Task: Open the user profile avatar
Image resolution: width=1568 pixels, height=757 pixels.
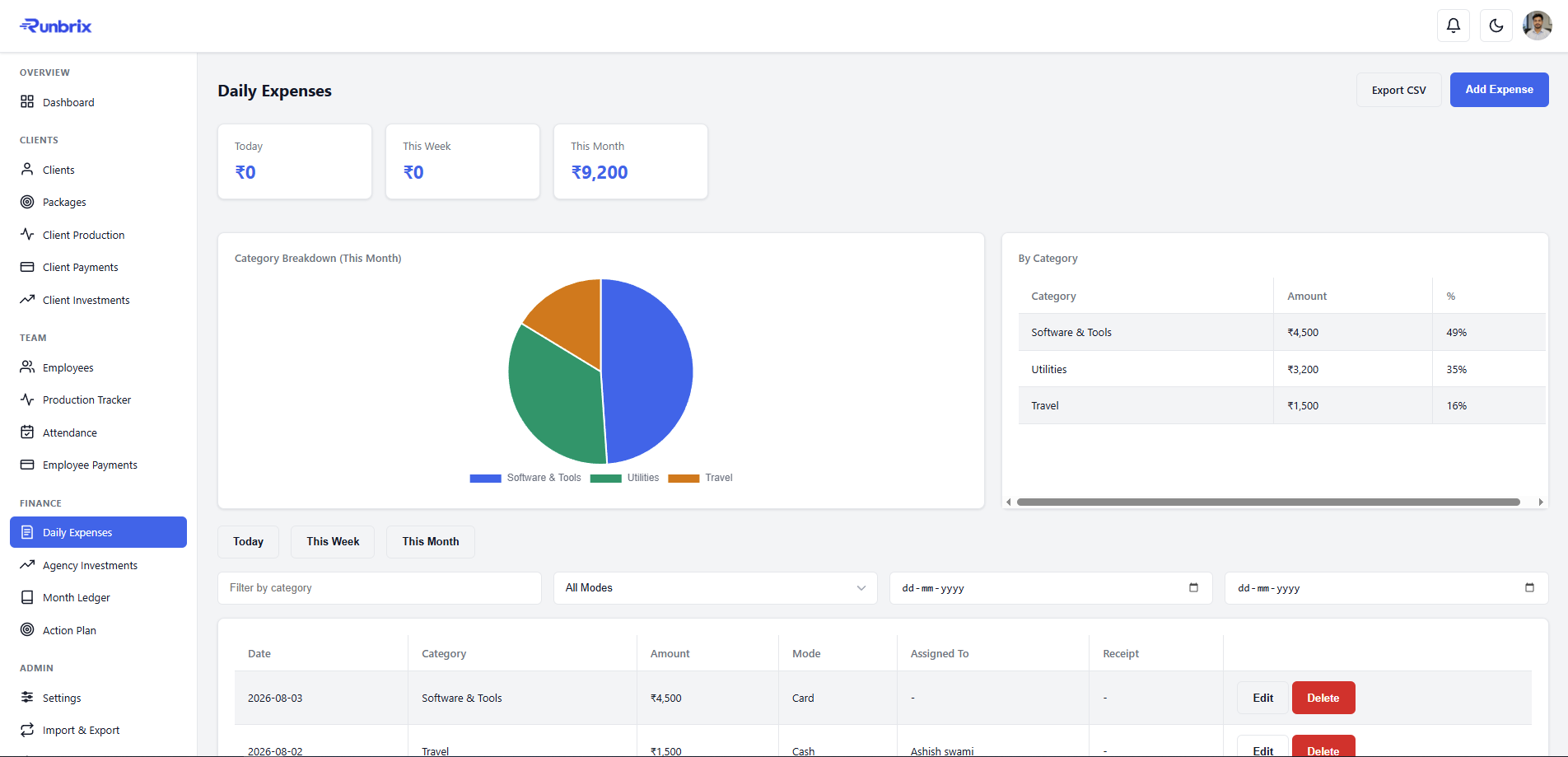Action: click(1538, 26)
